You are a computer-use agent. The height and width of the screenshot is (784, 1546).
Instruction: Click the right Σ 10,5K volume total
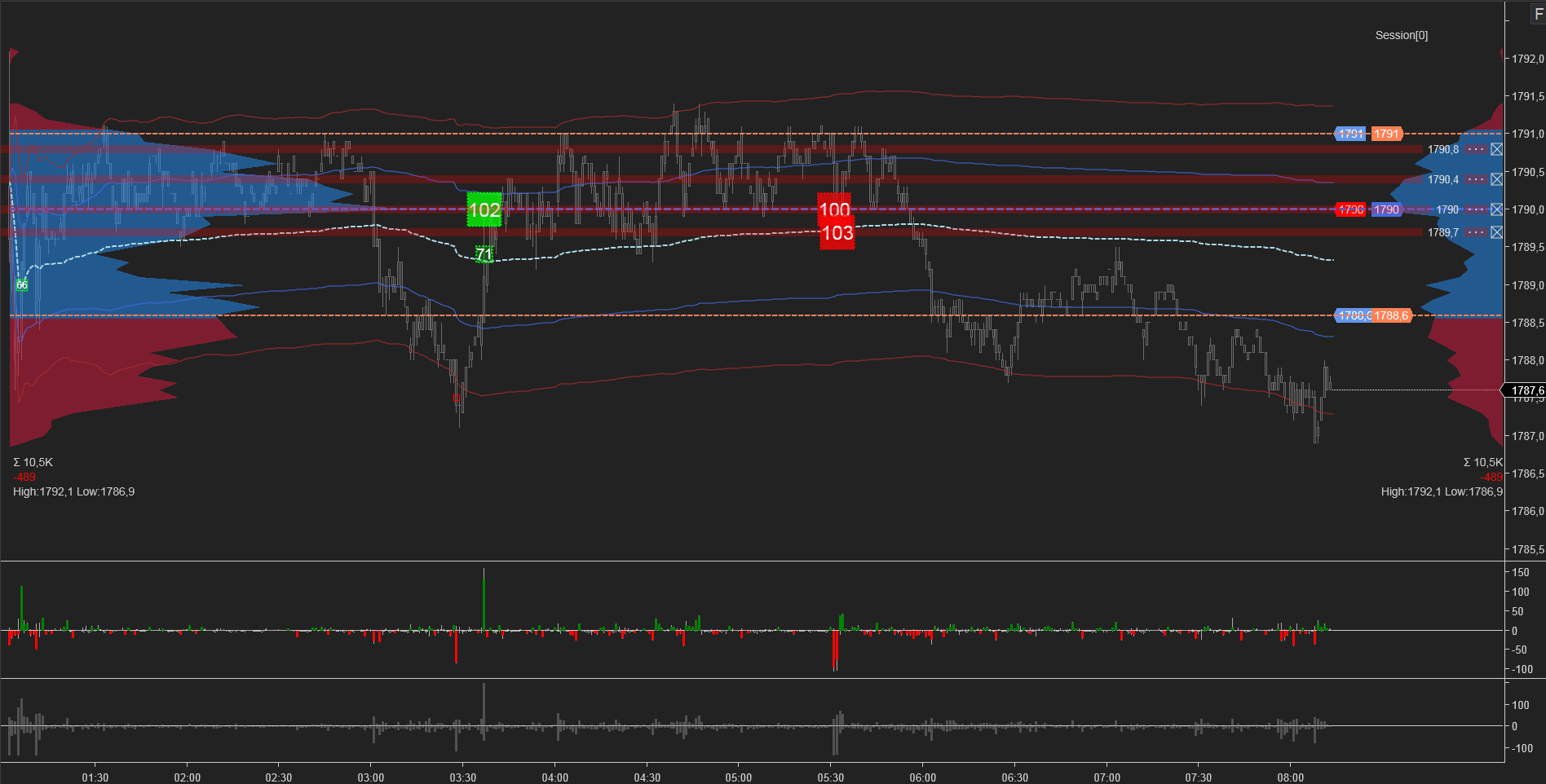pos(1483,462)
